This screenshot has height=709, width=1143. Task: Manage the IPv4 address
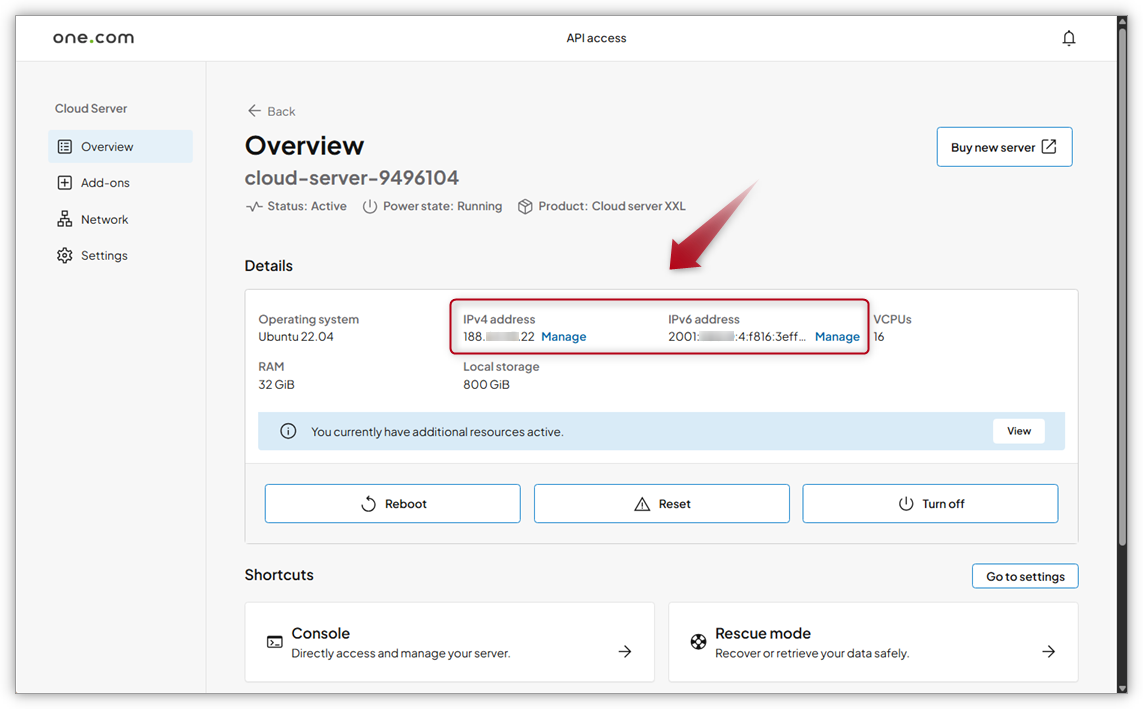(564, 336)
